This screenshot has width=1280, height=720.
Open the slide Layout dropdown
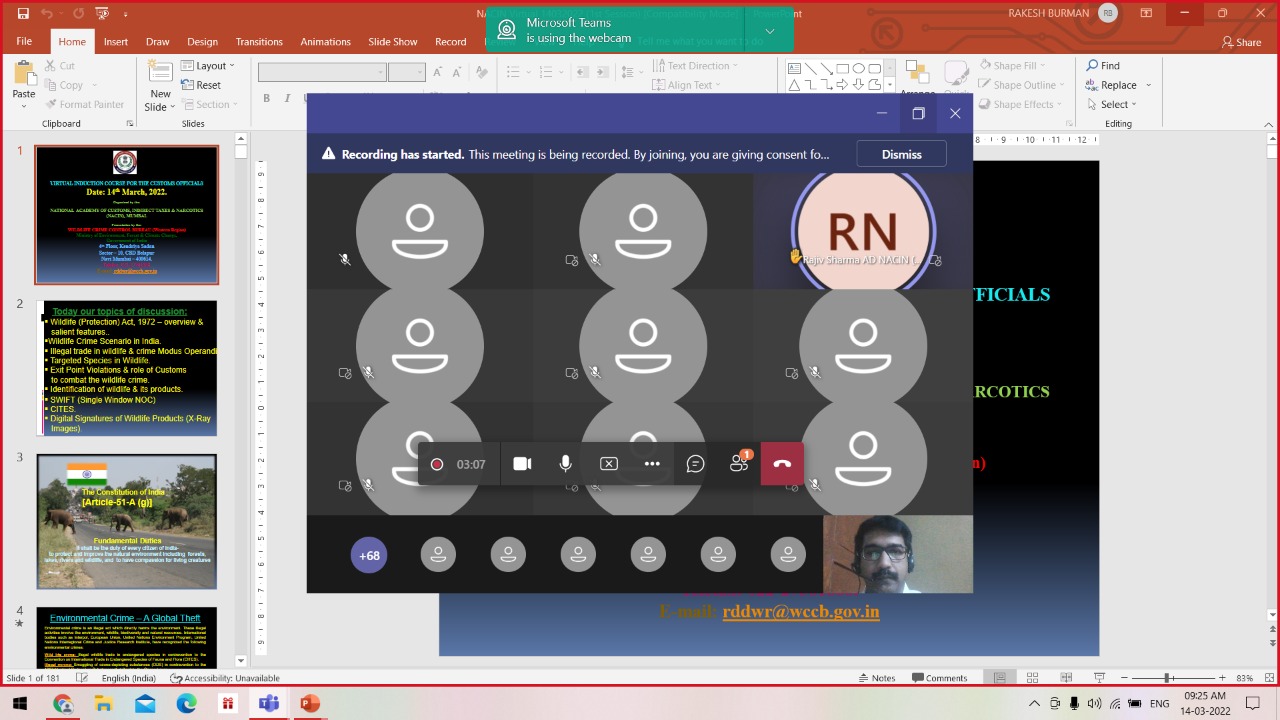click(x=208, y=66)
